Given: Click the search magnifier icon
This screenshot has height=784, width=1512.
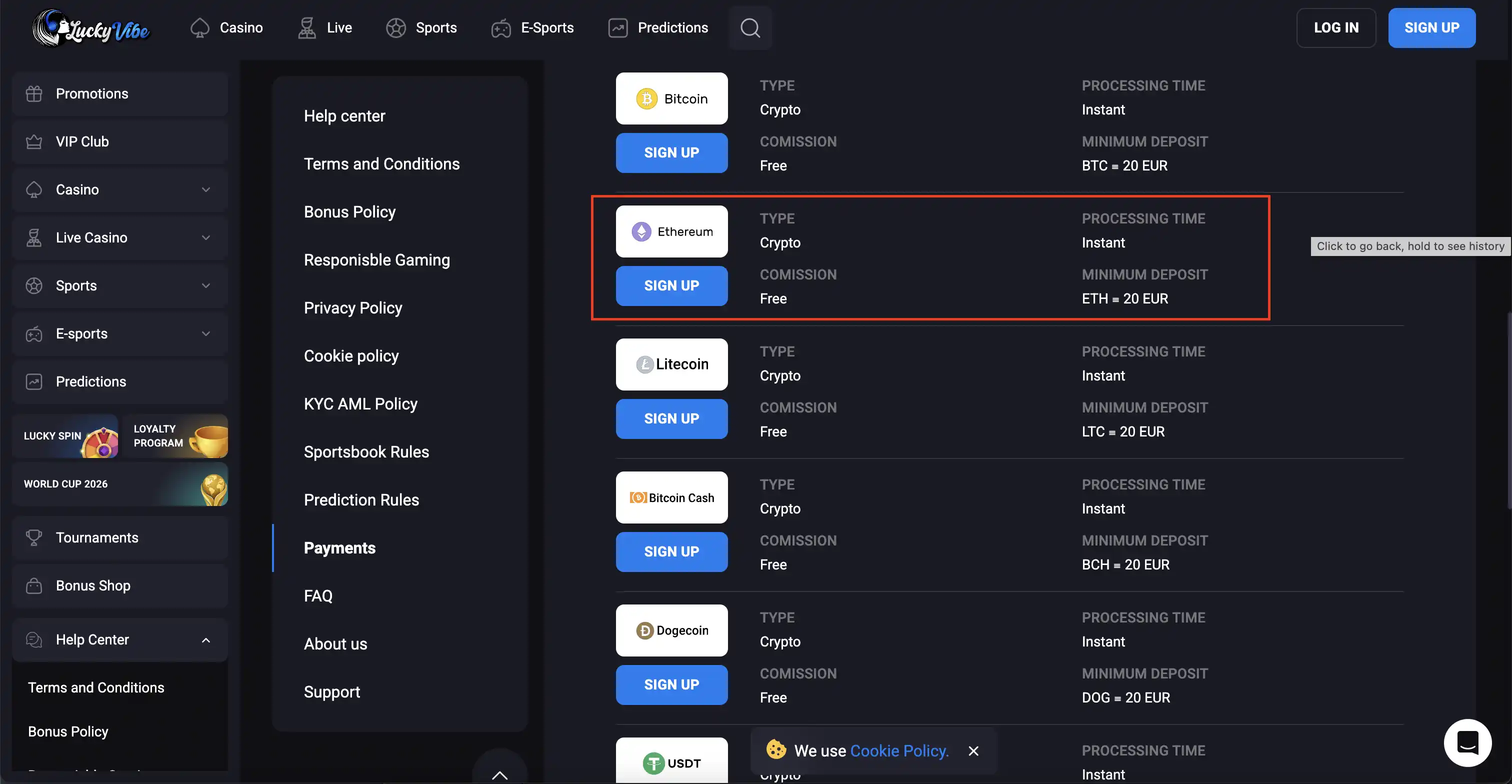Looking at the screenshot, I should coord(749,27).
